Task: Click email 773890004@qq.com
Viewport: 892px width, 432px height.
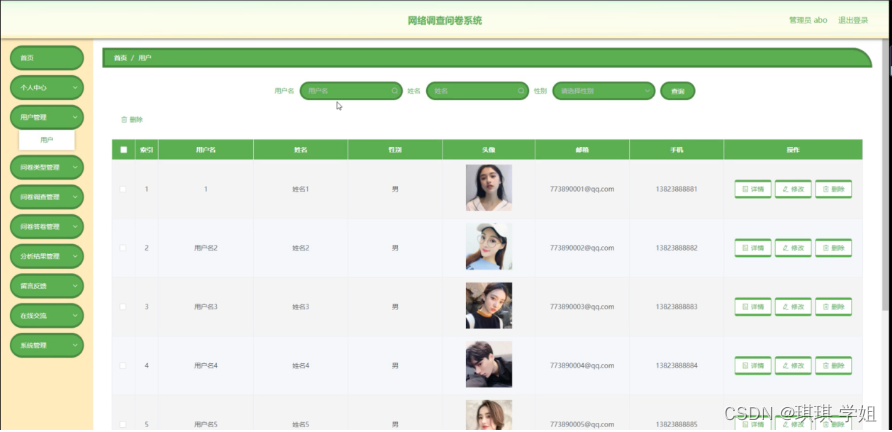Action: coord(582,365)
